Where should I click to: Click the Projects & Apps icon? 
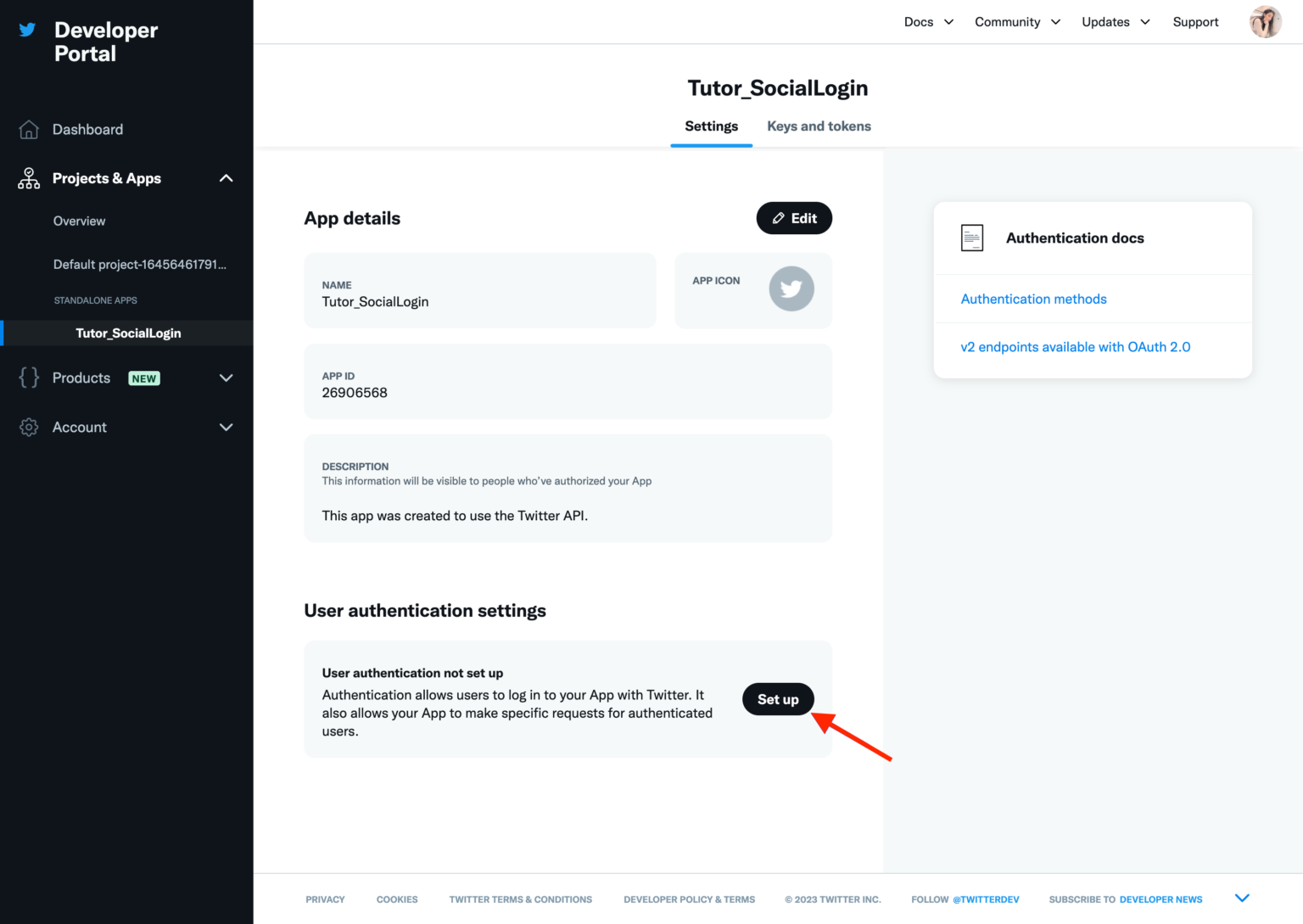[x=28, y=178]
